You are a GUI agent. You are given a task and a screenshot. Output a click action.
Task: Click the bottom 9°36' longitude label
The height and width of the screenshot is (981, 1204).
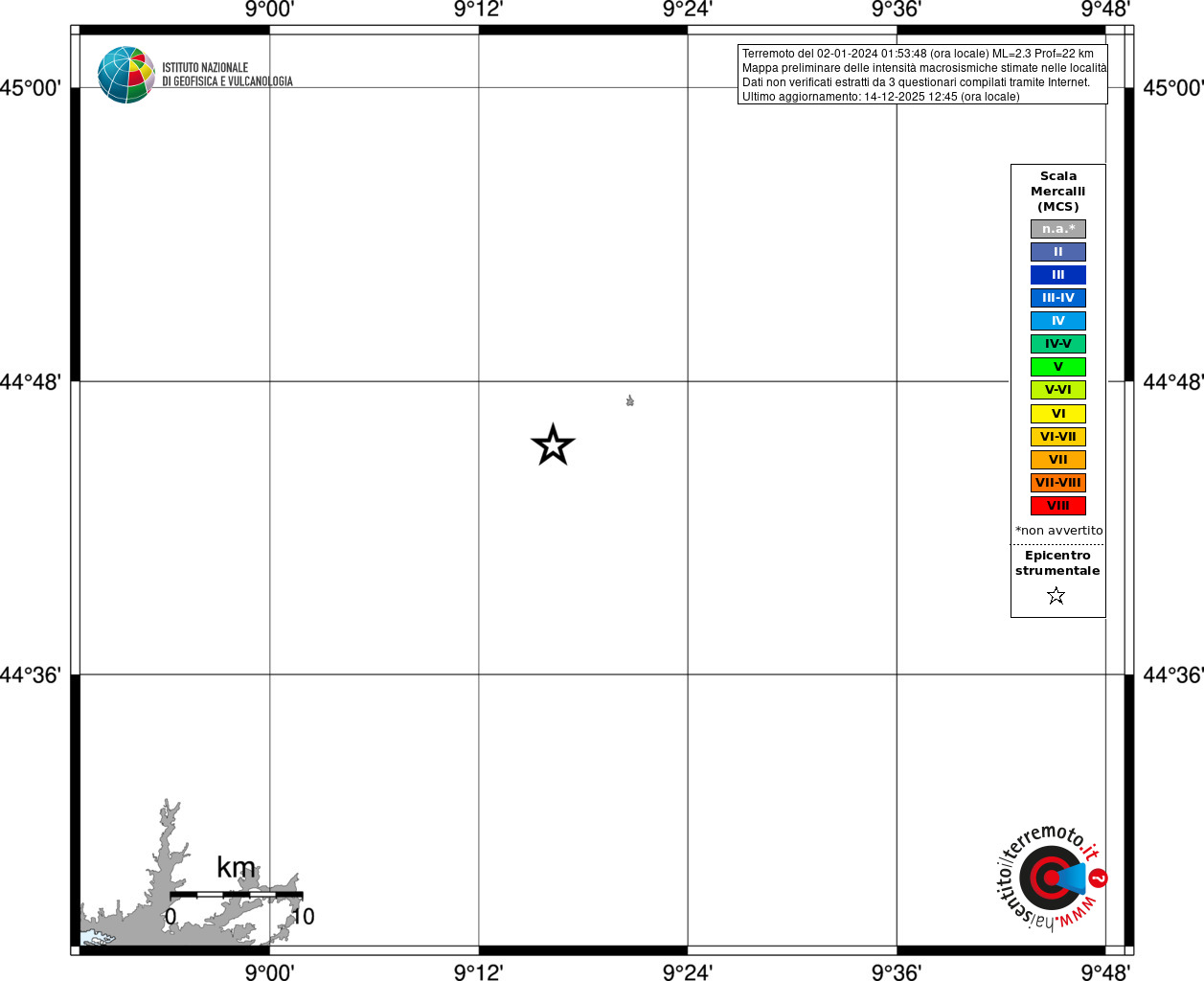(897, 972)
